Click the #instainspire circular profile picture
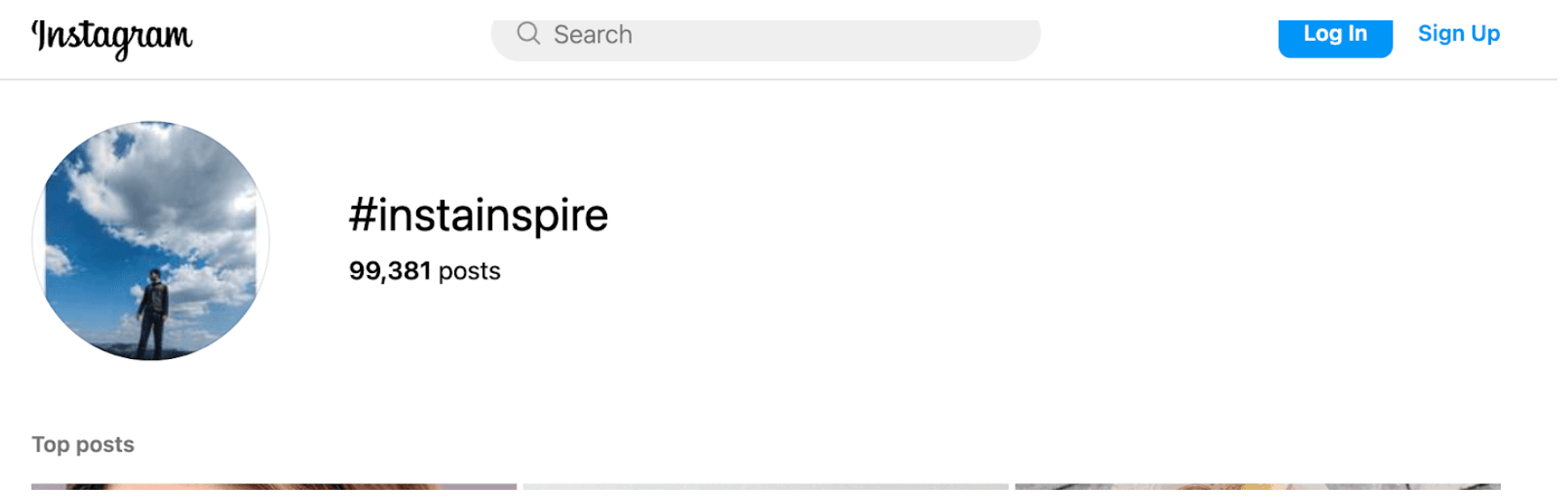 pos(150,241)
